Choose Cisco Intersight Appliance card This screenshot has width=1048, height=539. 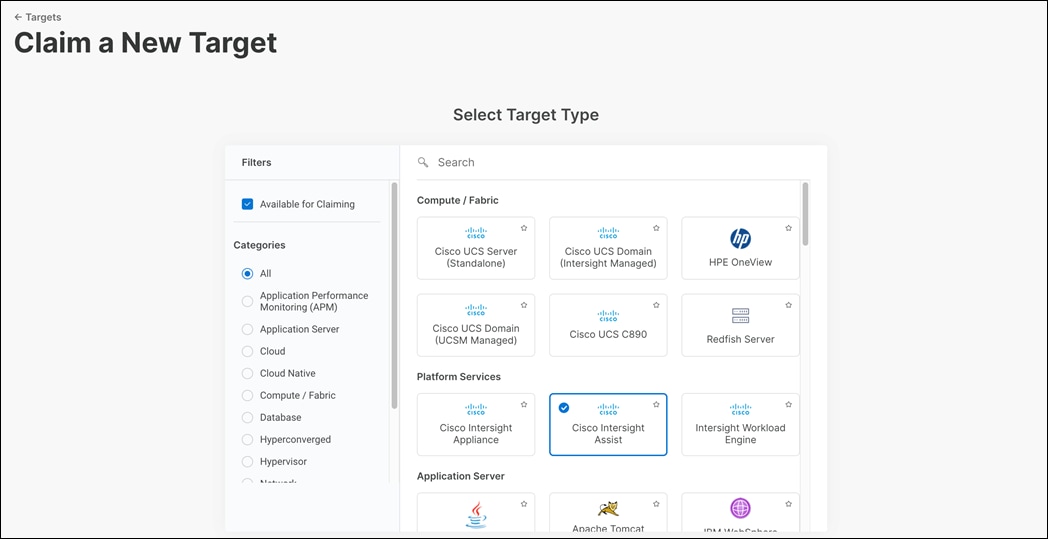click(476, 425)
